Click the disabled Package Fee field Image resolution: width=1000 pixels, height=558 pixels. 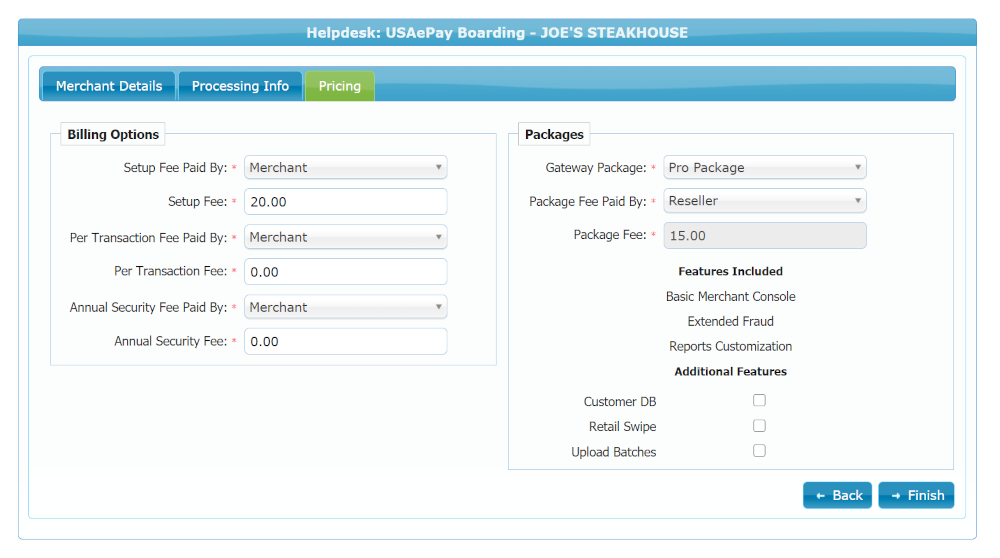pyautogui.click(x=765, y=235)
